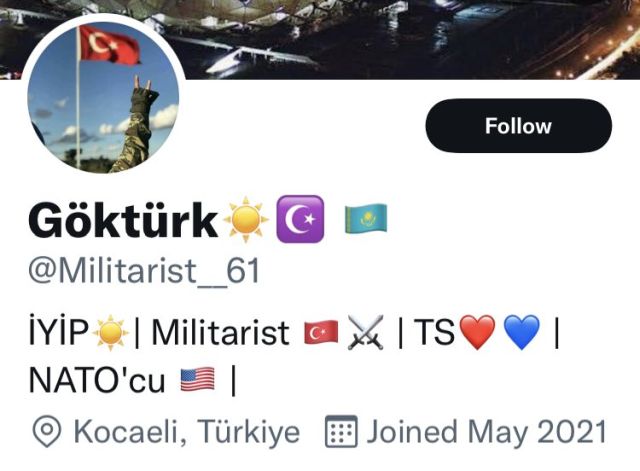Viewport: 640px width, 471px height.
Task: Click the US flag emoji after NATO'cu
Action: pyautogui.click(x=198, y=379)
